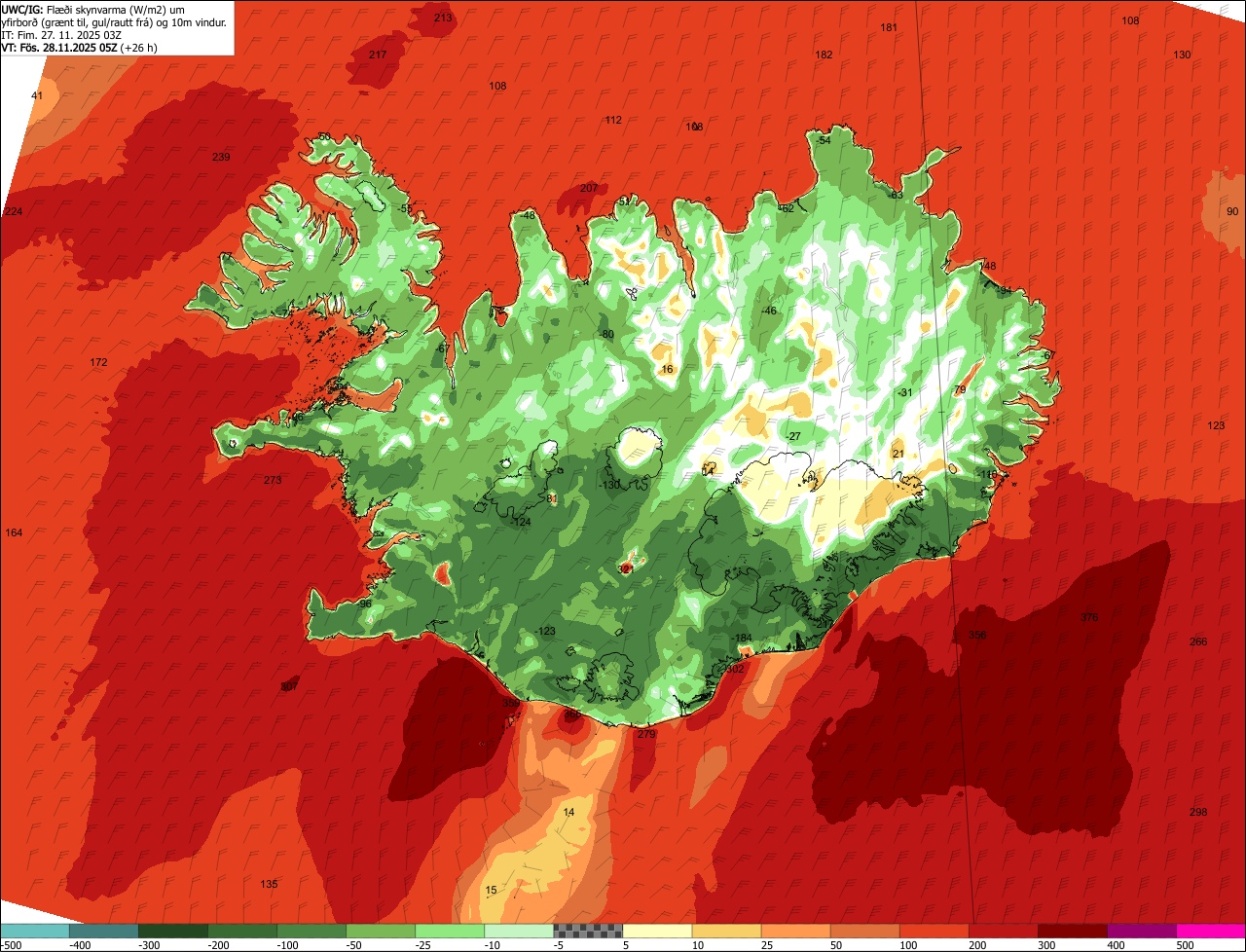
Task: Click the flux value 181 on the map
Action: click(x=889, y=27)
